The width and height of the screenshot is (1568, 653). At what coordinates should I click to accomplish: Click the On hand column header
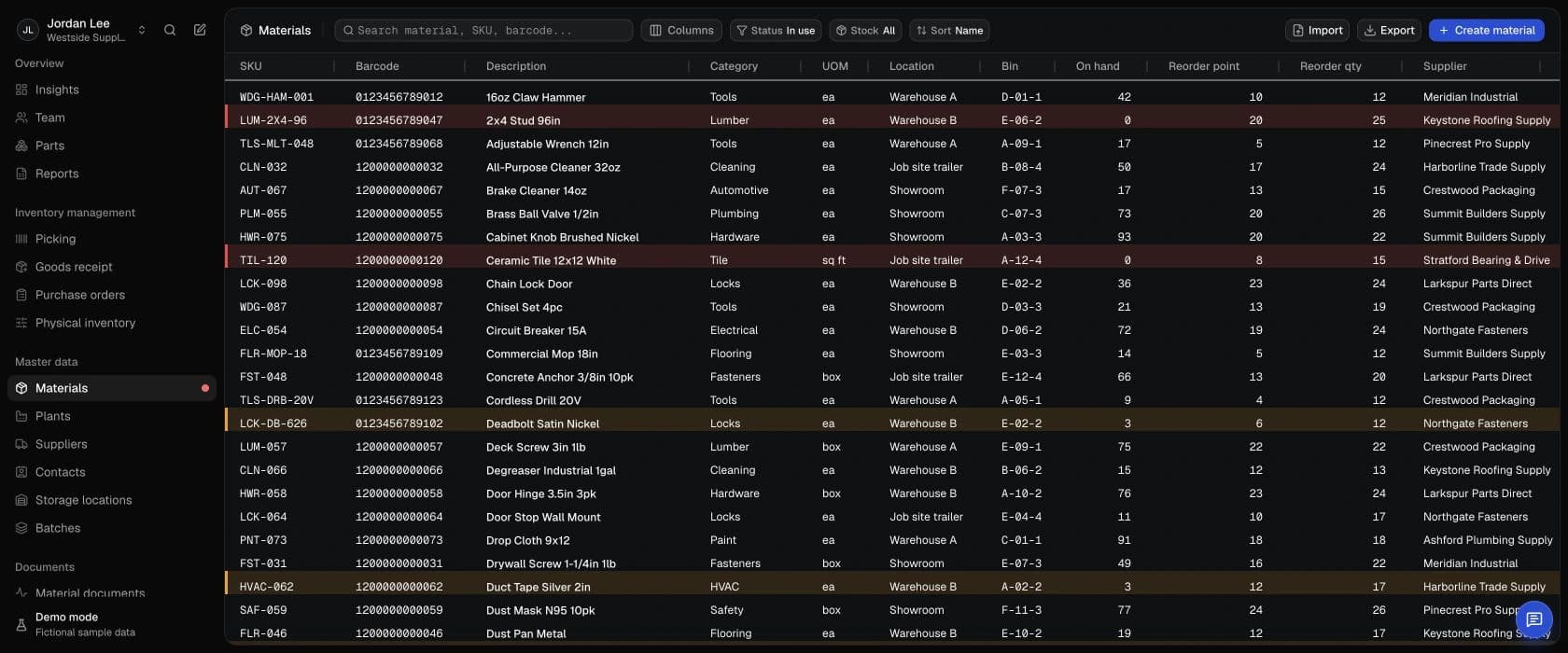(x=1098, y=66)
